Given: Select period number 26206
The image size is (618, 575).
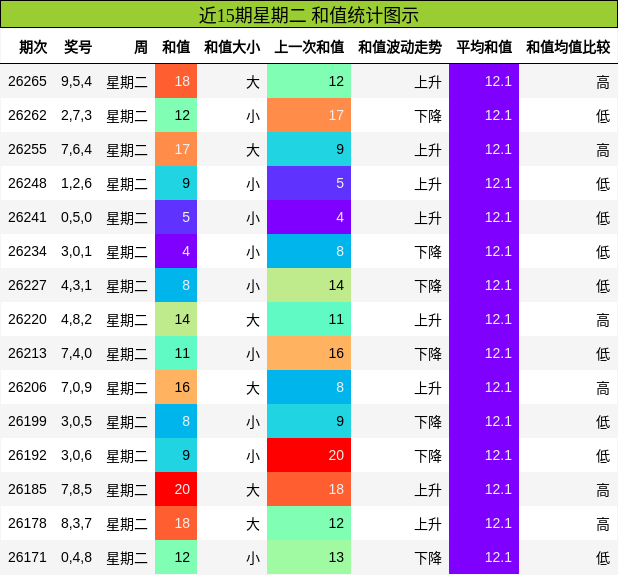Looking at the screenshot, I should click(27, 387).
